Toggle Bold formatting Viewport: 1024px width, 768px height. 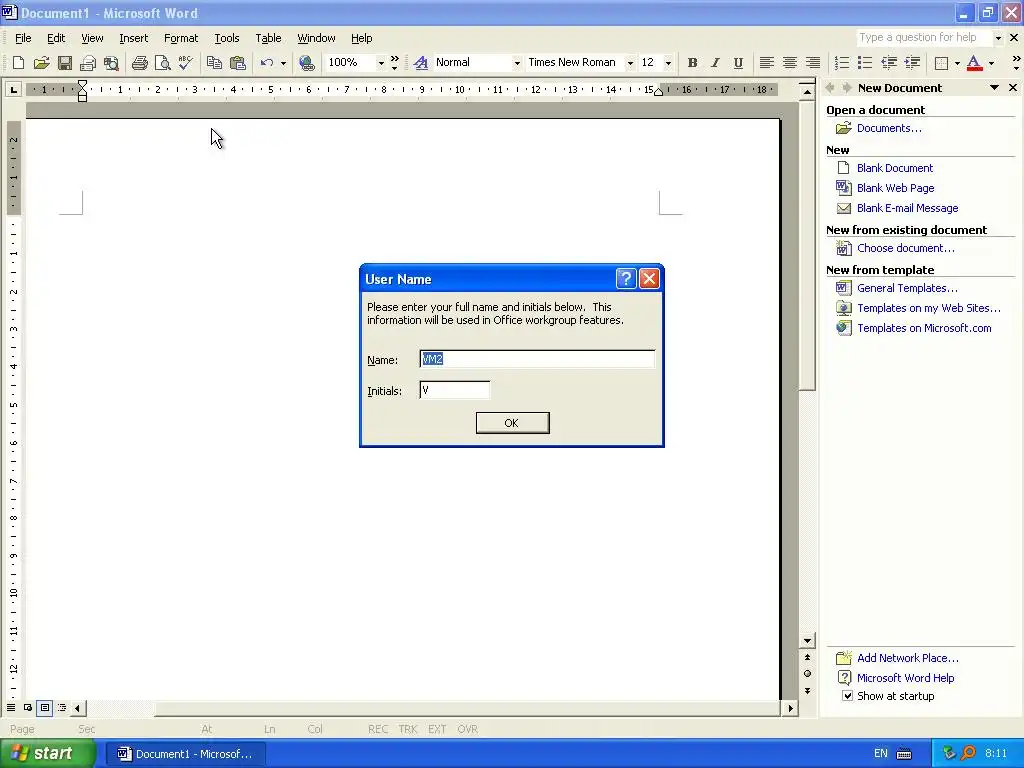(x=692, y=63)
